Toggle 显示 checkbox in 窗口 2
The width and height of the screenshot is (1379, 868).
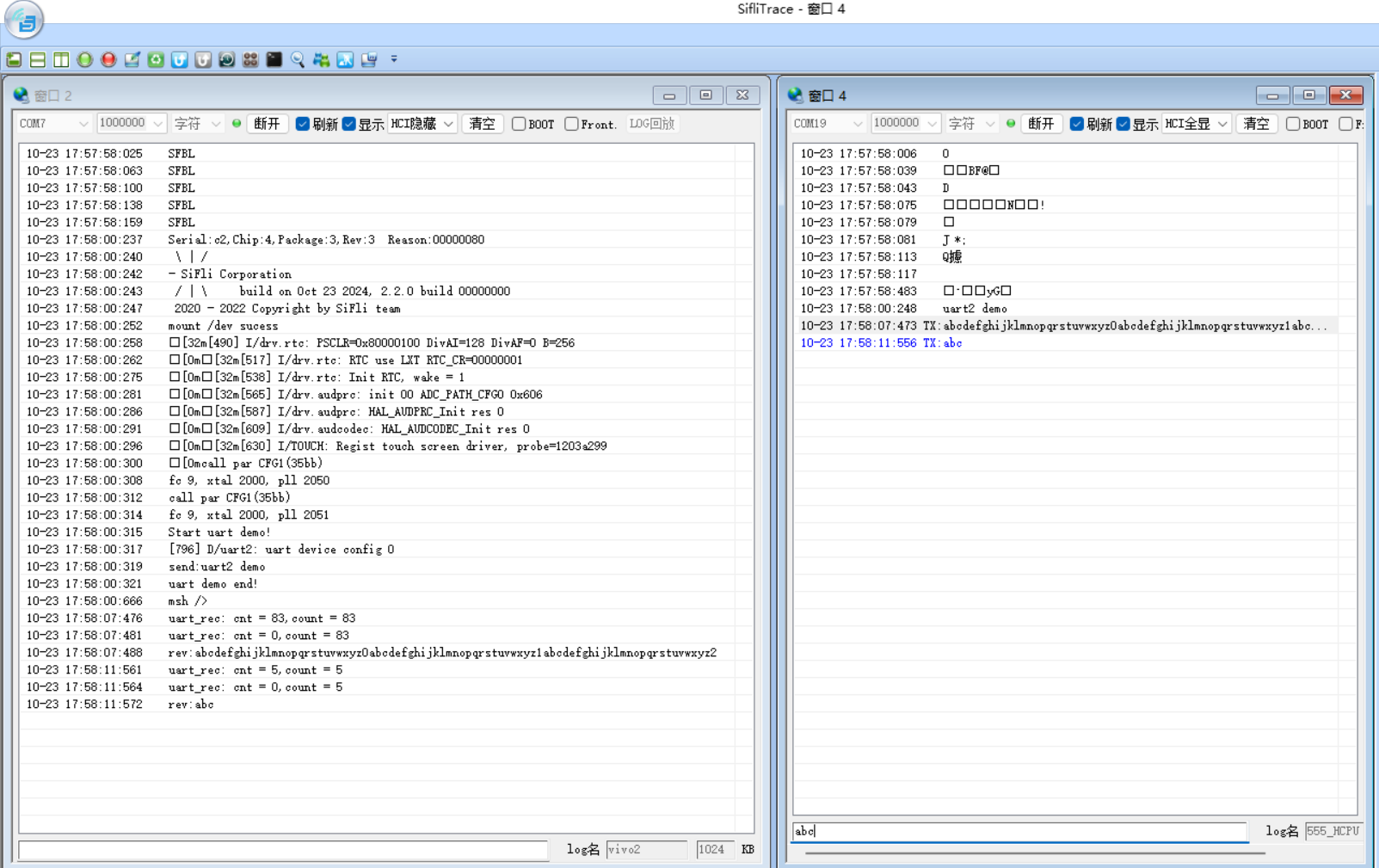pyautogui.click(x=349, y=124)
